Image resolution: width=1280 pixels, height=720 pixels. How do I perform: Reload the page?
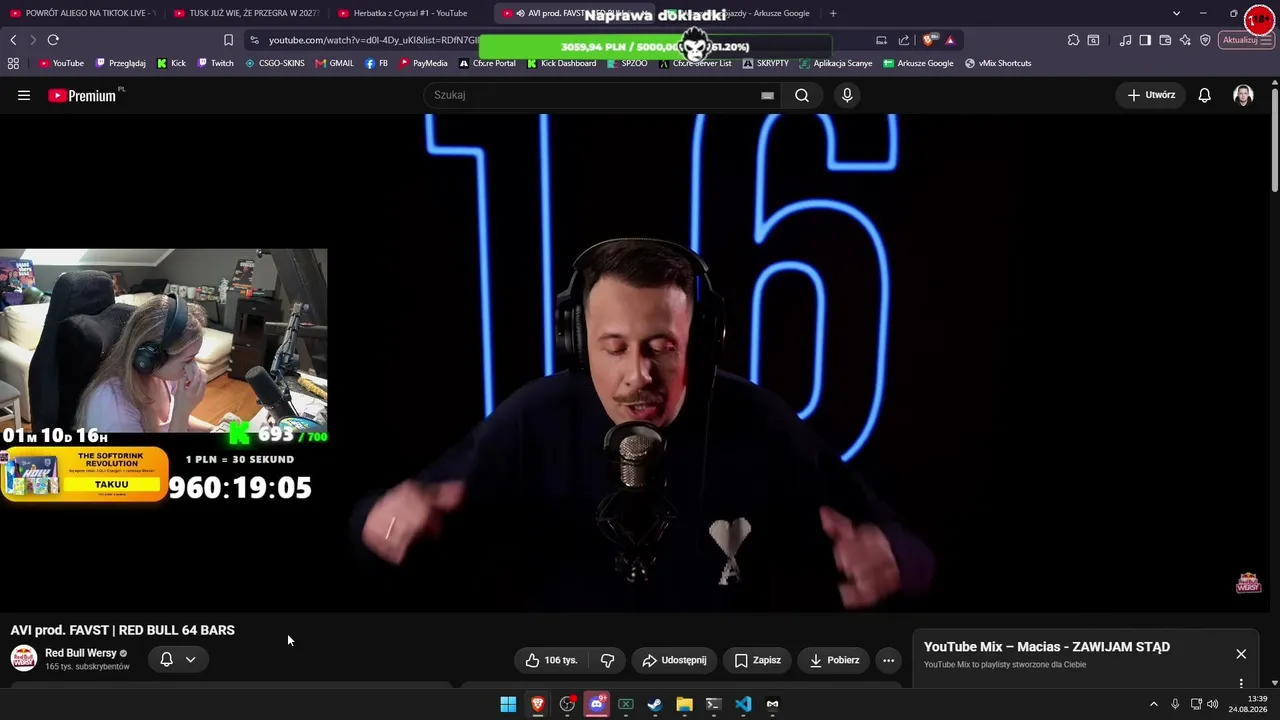[53, 40]
